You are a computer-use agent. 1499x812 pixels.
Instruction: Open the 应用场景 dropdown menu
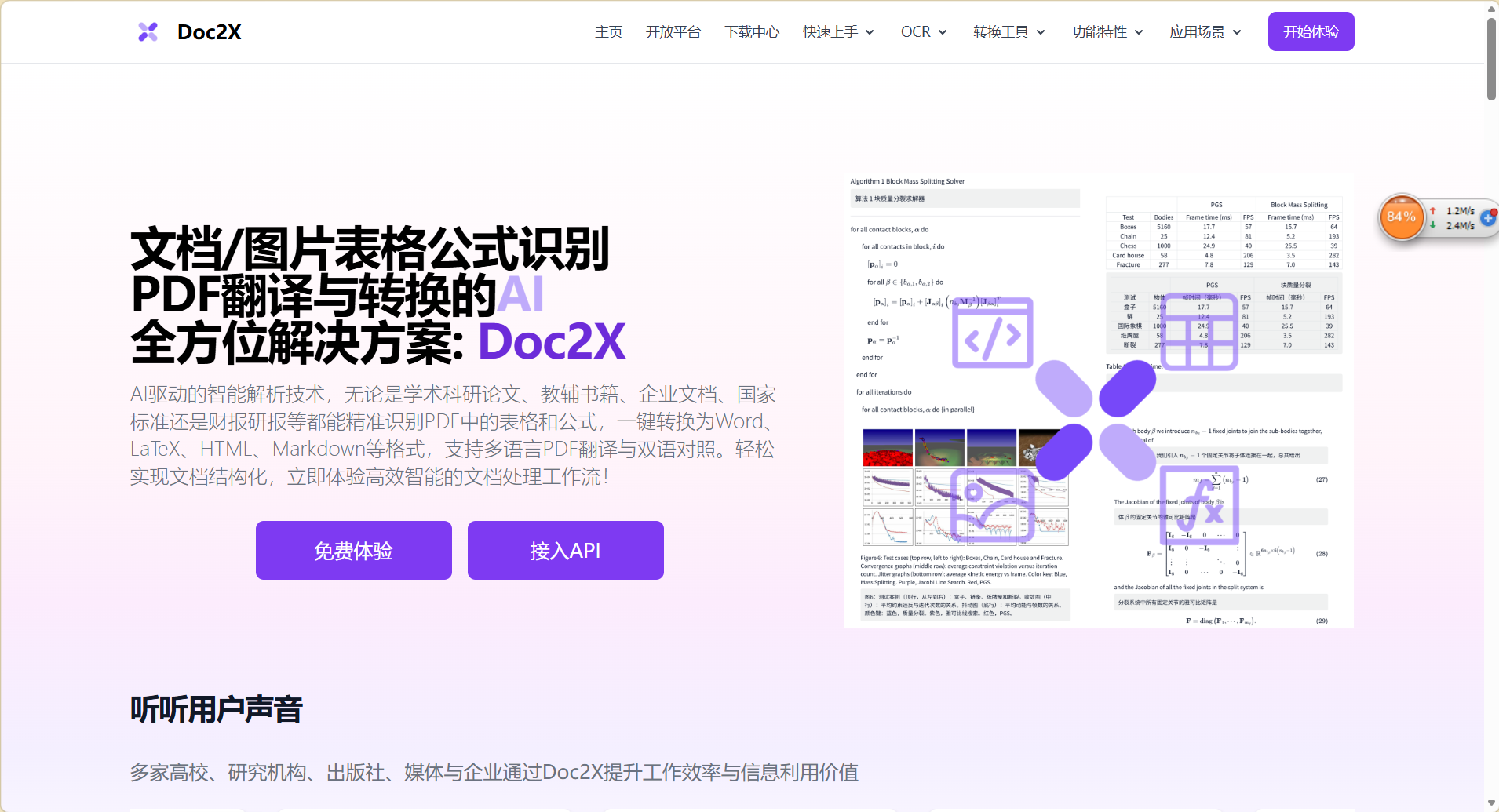coord(1205,32)
